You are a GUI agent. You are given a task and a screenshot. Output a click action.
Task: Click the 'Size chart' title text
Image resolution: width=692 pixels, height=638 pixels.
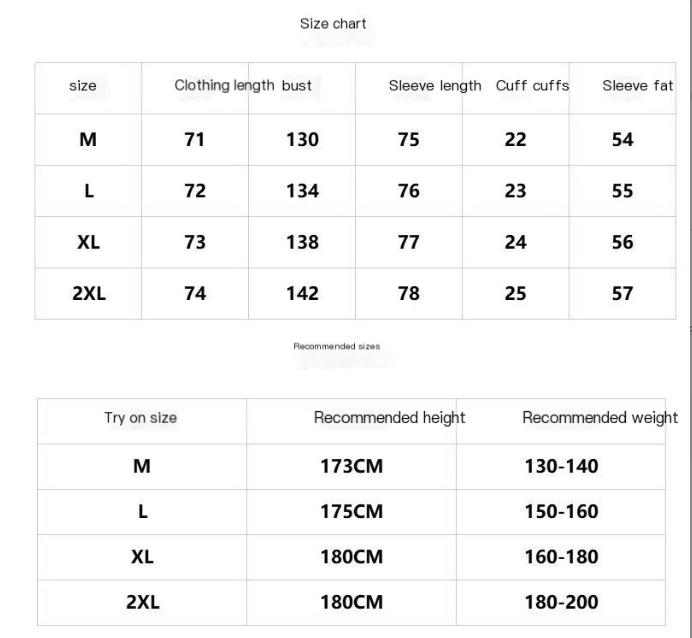pos(333,24)
